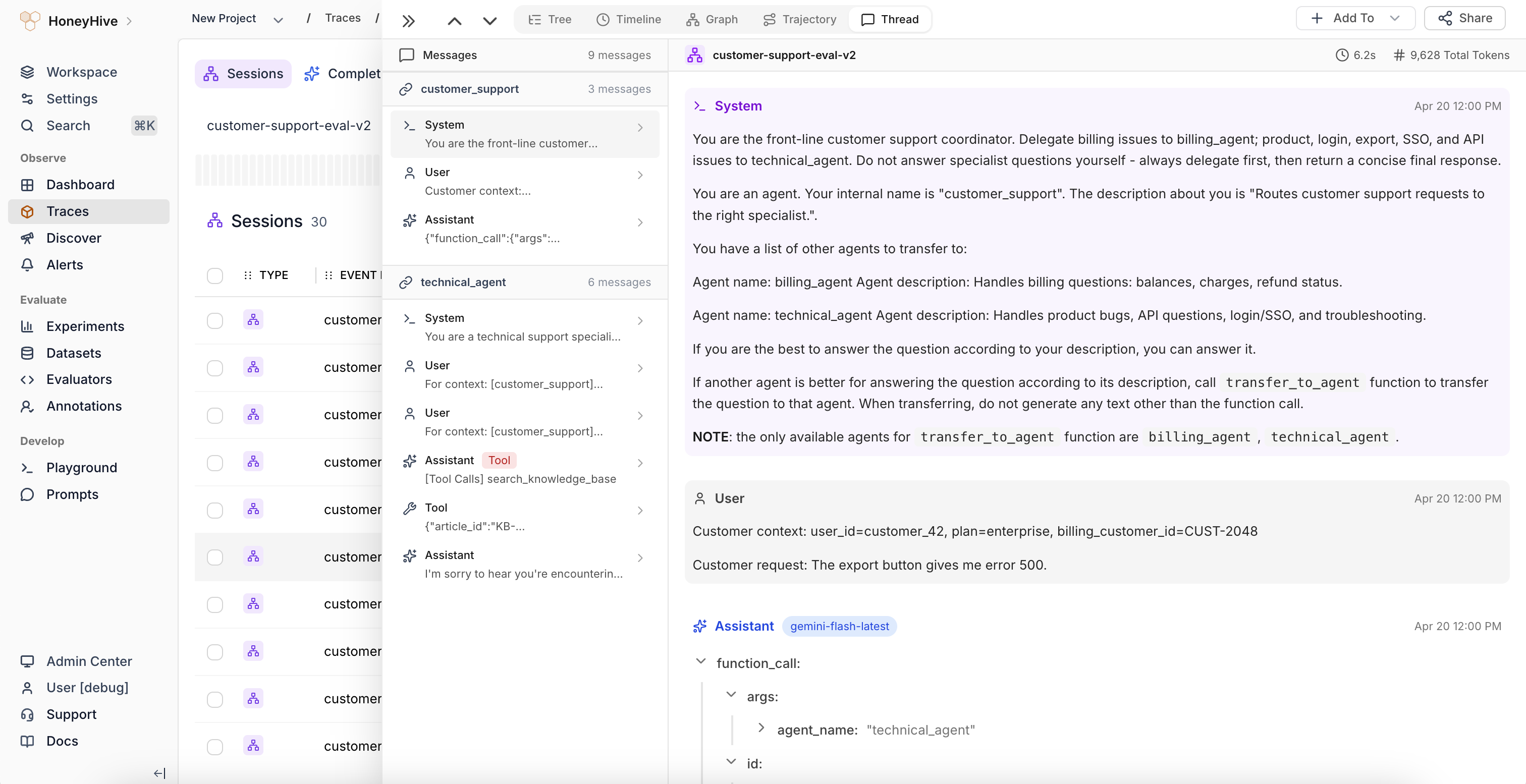Image resolution: width=1526 pixels, height=784 pixels.
Task: Expand the agent_name tree node
Action: (761, 729)
